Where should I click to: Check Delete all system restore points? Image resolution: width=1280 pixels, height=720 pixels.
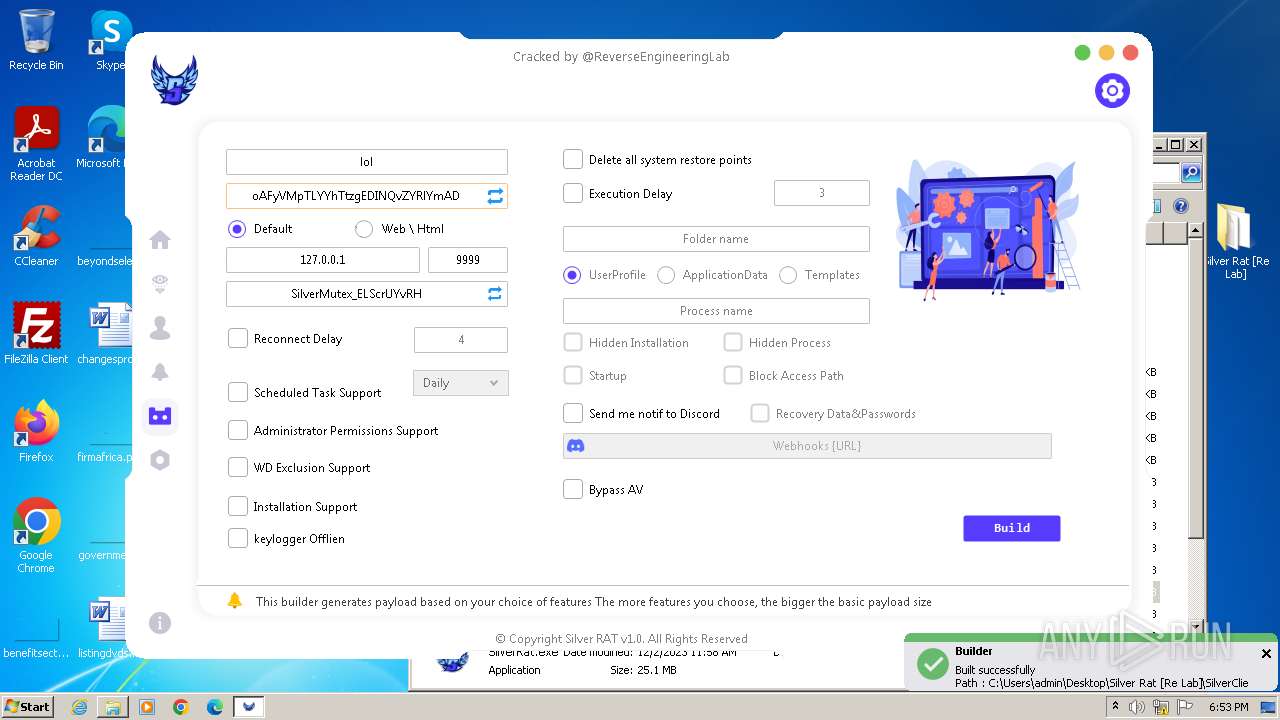(573, 159)
